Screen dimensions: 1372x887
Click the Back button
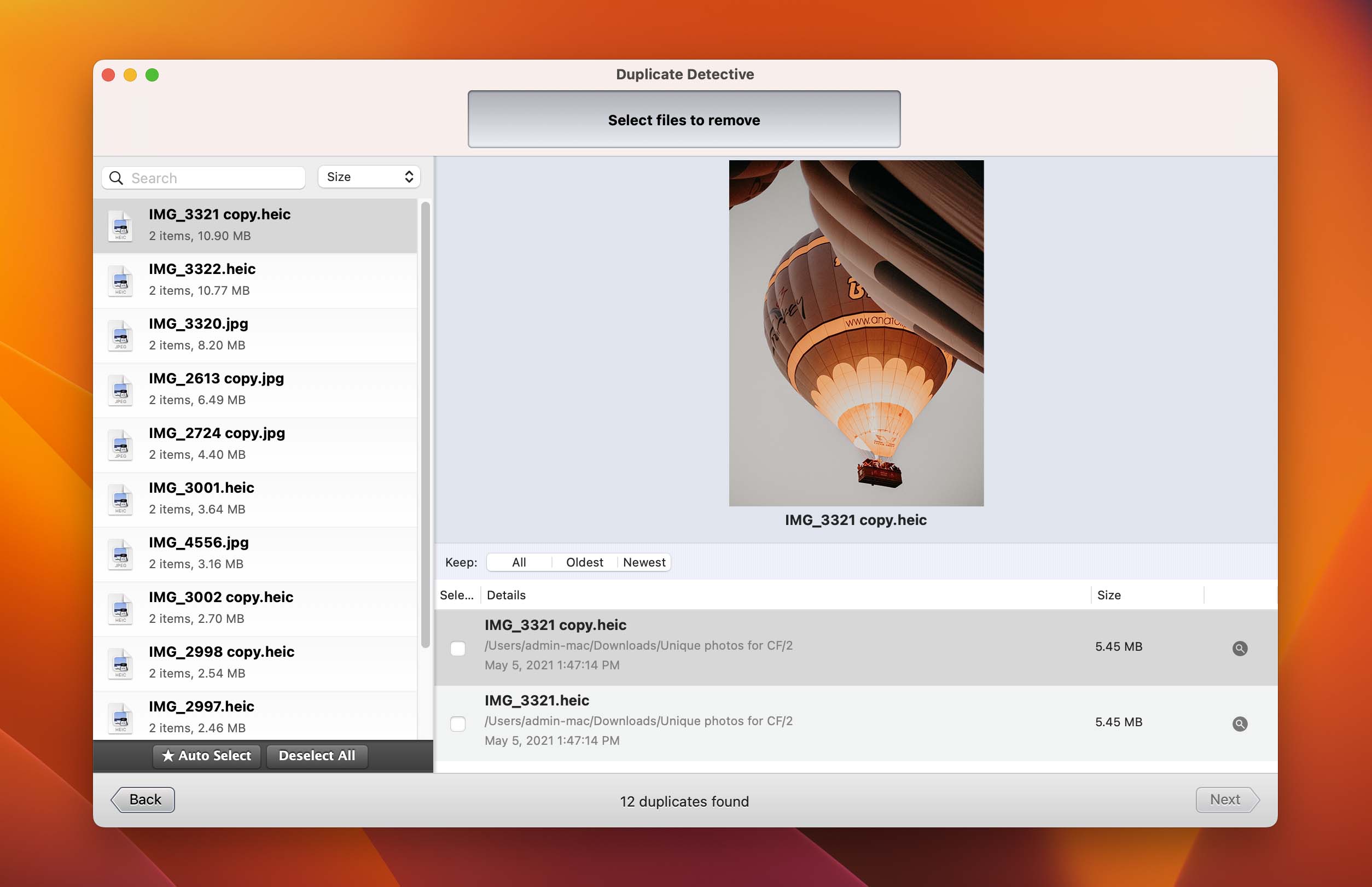click(144, 799)
